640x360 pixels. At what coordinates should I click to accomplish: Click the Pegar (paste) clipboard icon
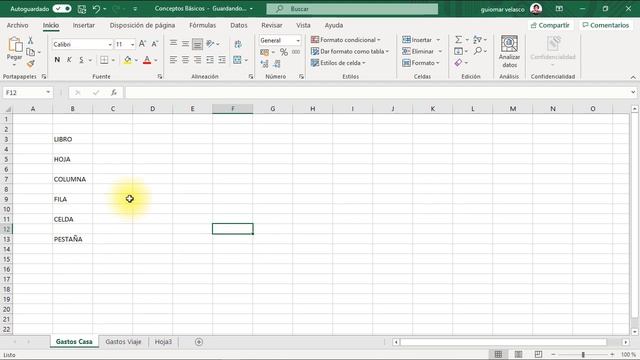click(x=15, y=45)
